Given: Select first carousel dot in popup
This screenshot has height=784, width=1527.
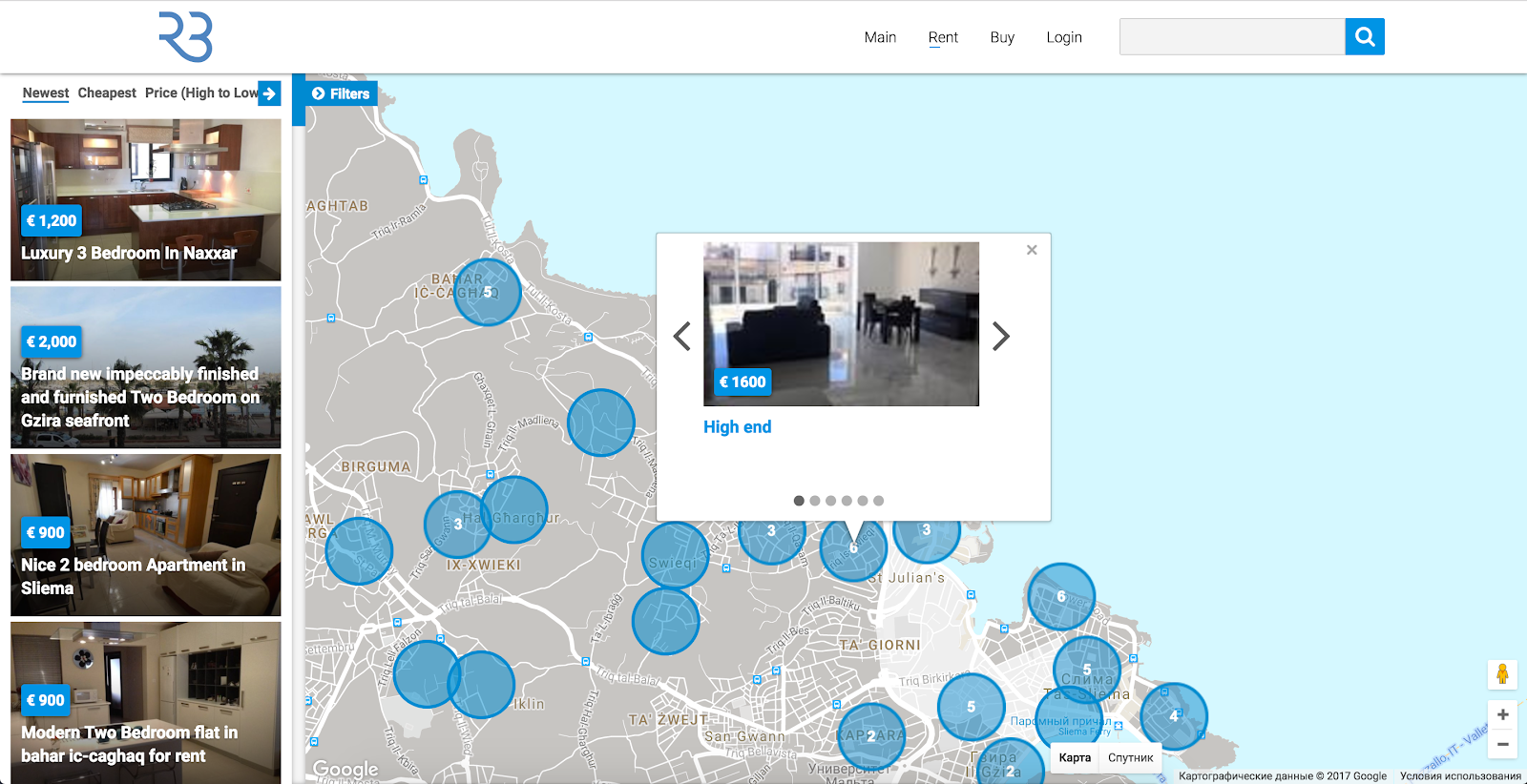Looking at the screenshot, I should click(x=799, y=501).
